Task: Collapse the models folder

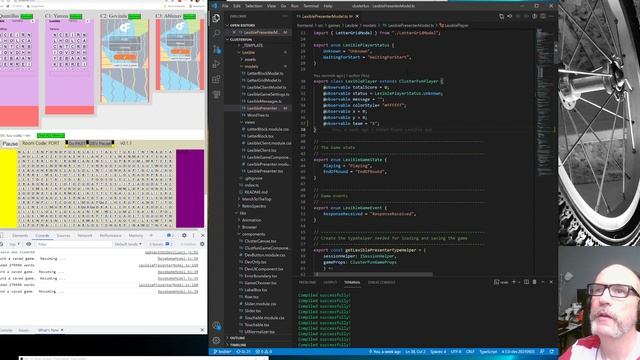Action: [251, 66]
